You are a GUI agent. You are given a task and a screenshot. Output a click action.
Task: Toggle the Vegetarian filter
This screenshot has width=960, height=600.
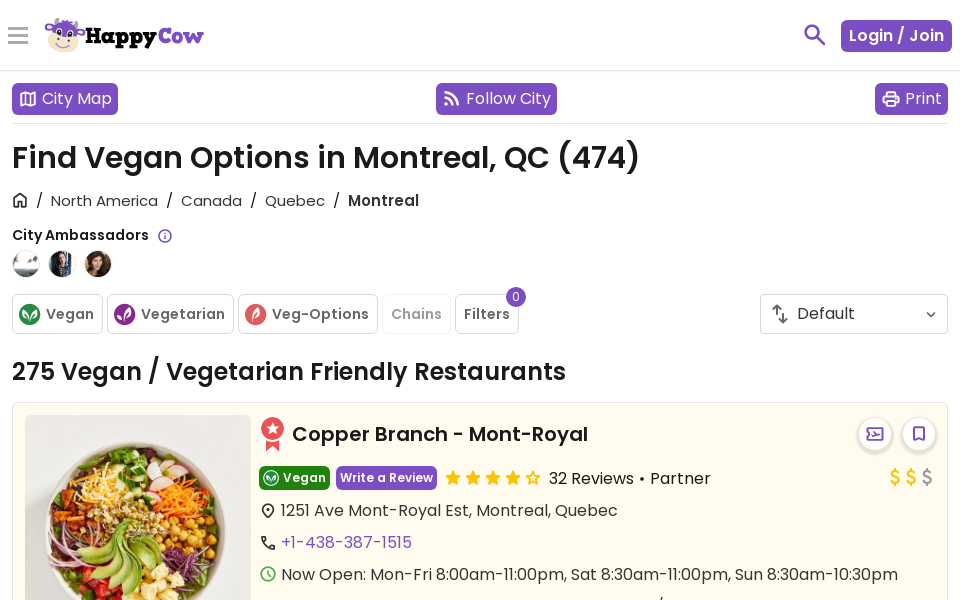(x=170, y=314)
